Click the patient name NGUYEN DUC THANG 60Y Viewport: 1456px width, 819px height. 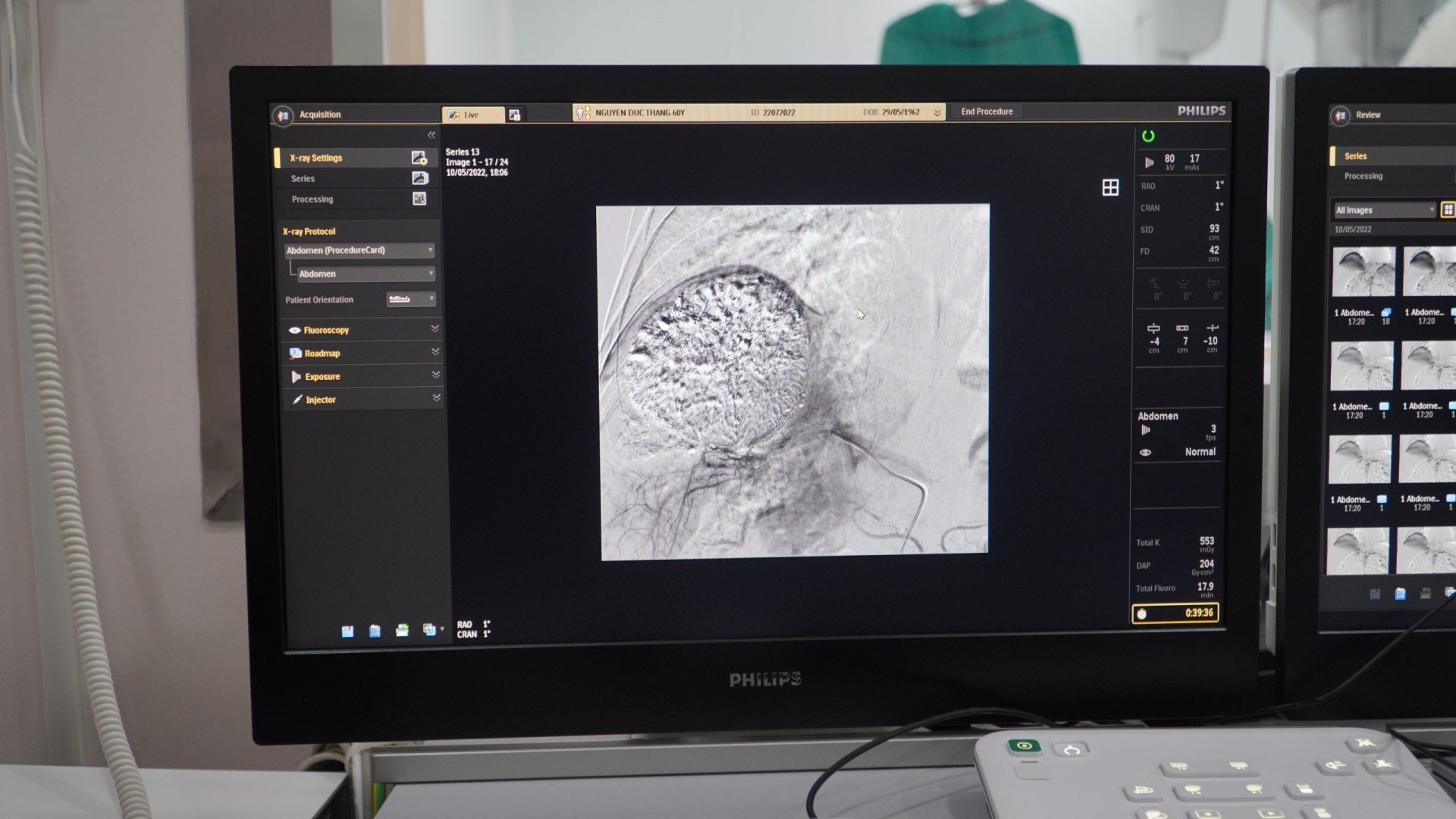click(640, 113)
